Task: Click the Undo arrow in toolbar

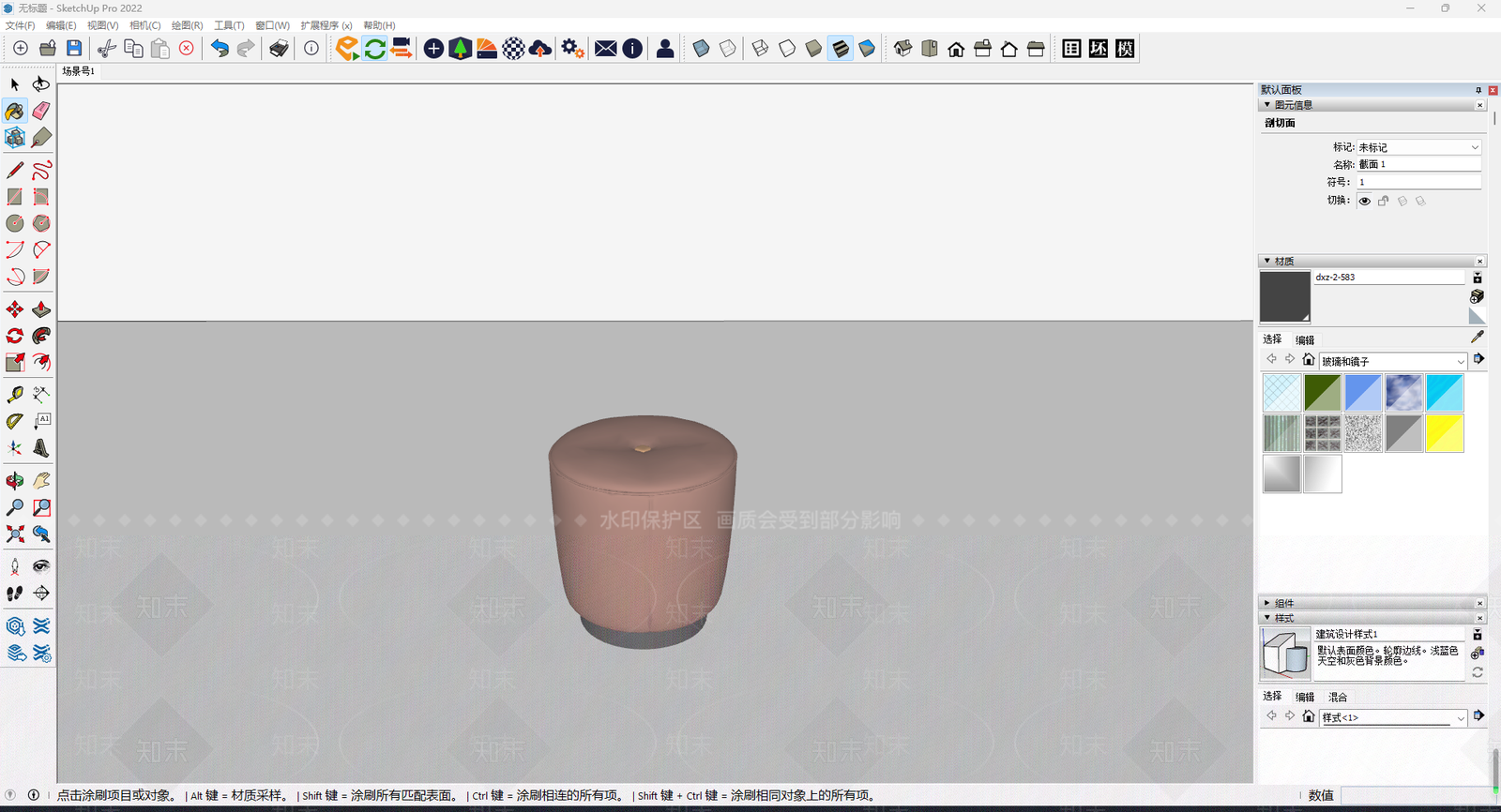Action: tap(220, 49)
